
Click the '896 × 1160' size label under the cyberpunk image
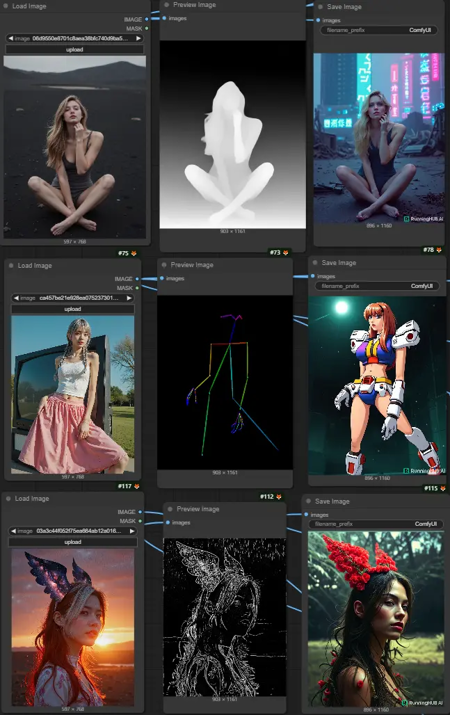click(379, 226)
